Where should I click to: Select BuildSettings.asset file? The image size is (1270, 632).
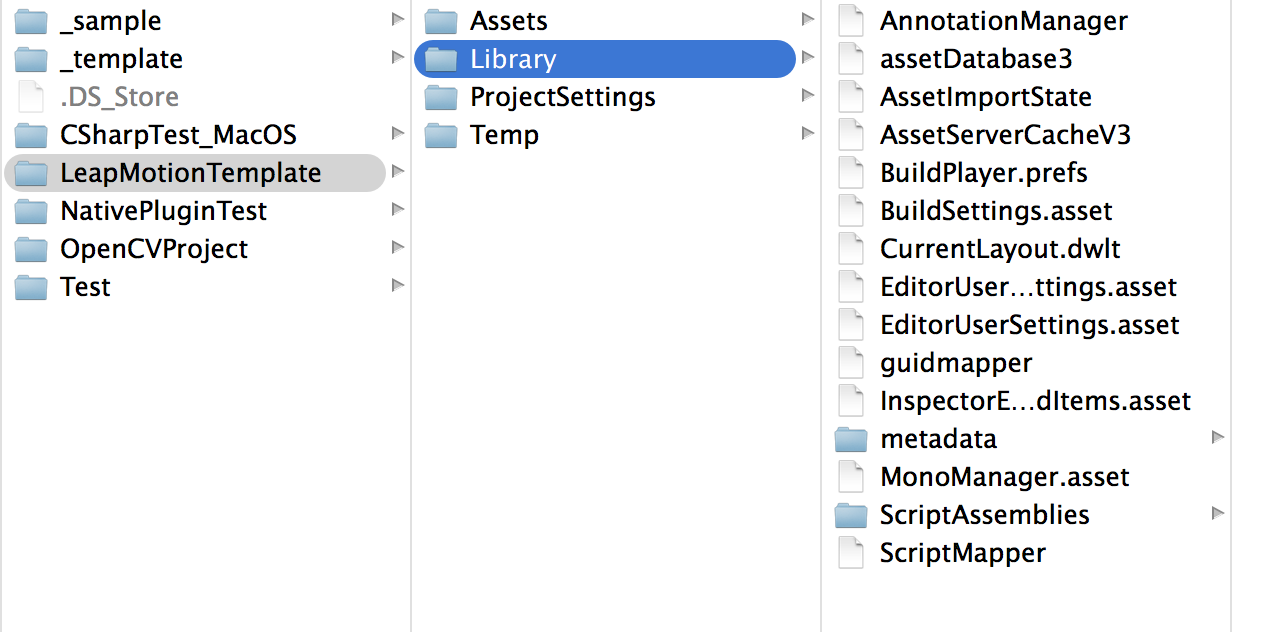coord(1025,211)
